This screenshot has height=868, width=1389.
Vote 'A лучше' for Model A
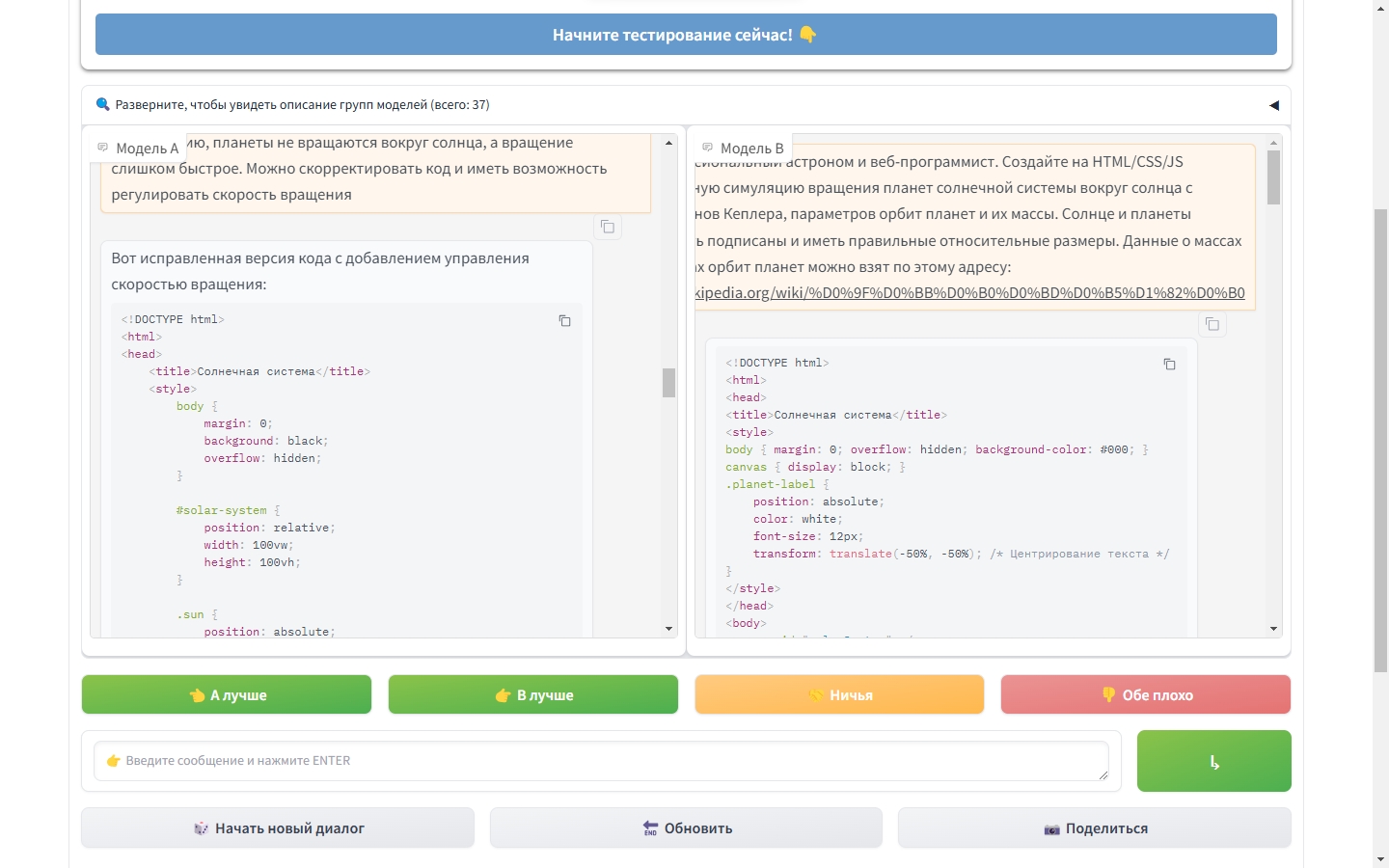227,694
